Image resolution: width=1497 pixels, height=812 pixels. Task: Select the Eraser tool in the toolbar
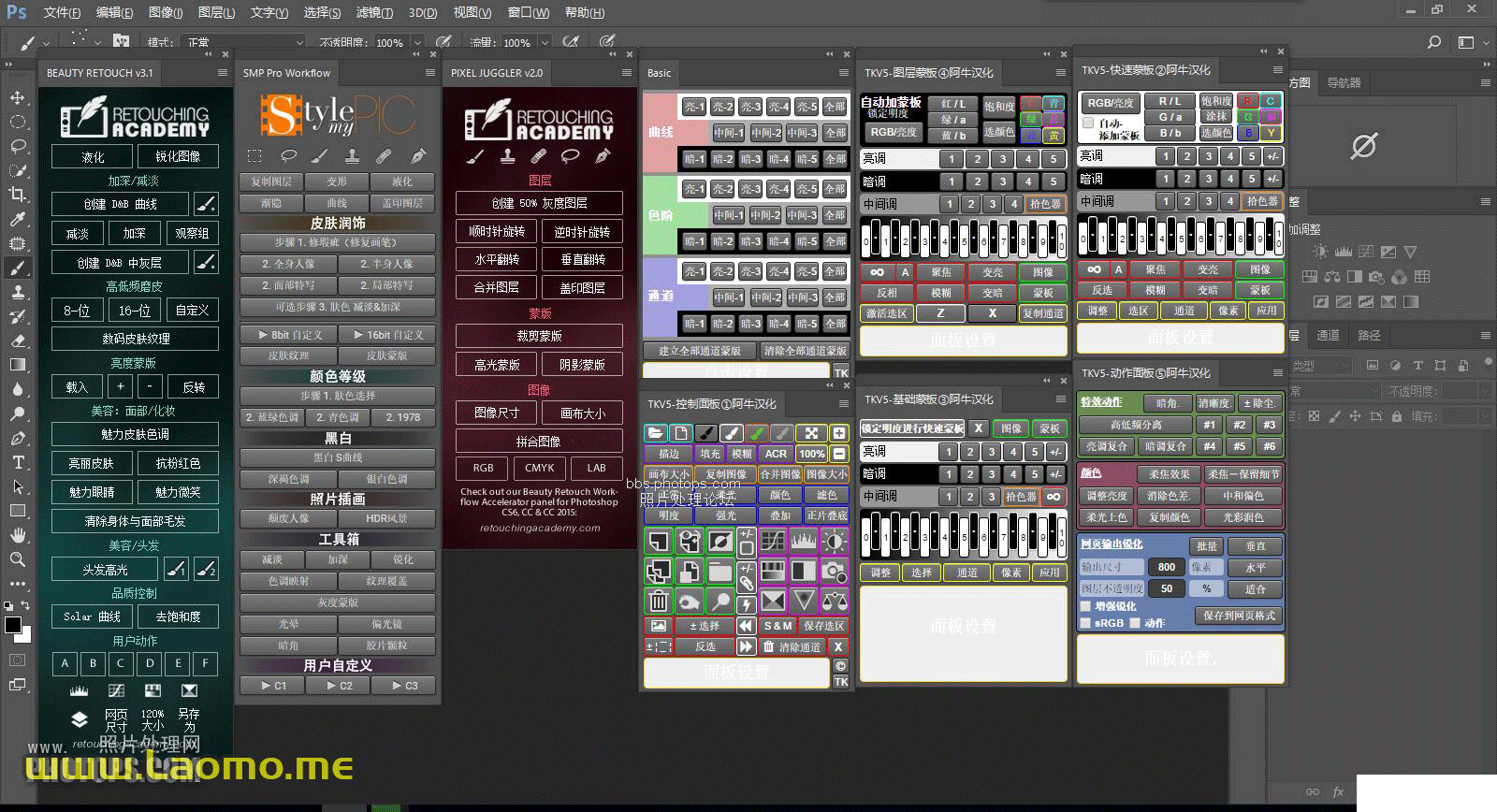coord(18,341)
